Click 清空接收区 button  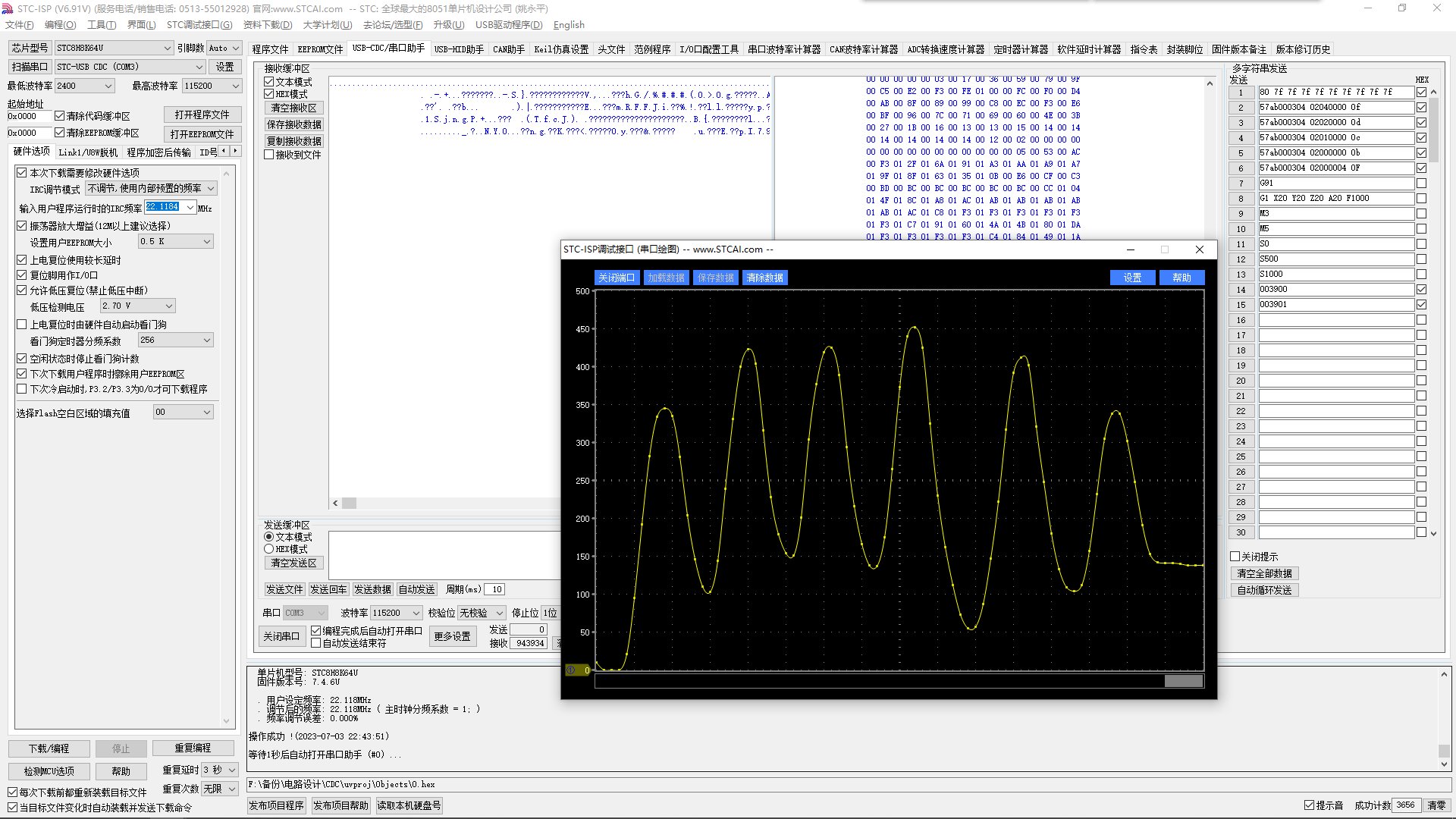point(294,108)
